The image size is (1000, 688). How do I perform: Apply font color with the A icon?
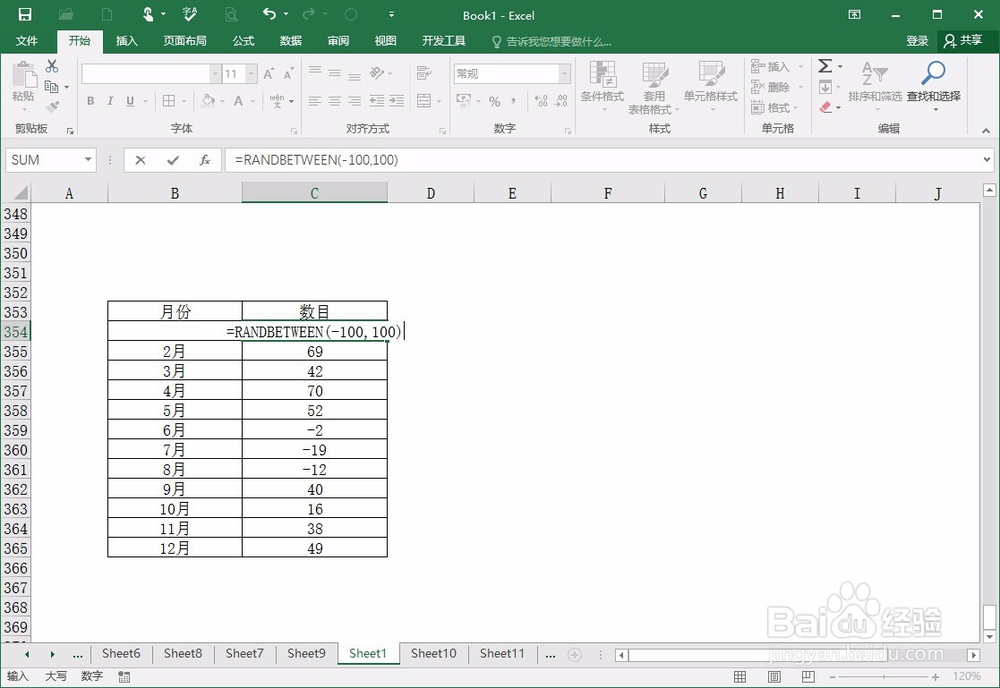coord(239,101)
